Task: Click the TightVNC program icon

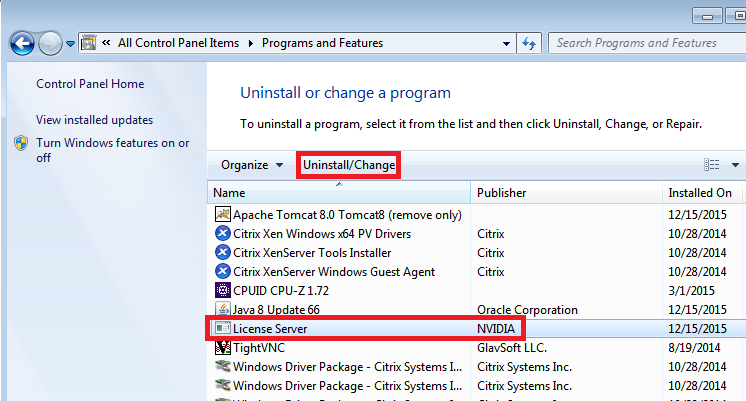Action: pyautogui.click(x=222, y=347)
